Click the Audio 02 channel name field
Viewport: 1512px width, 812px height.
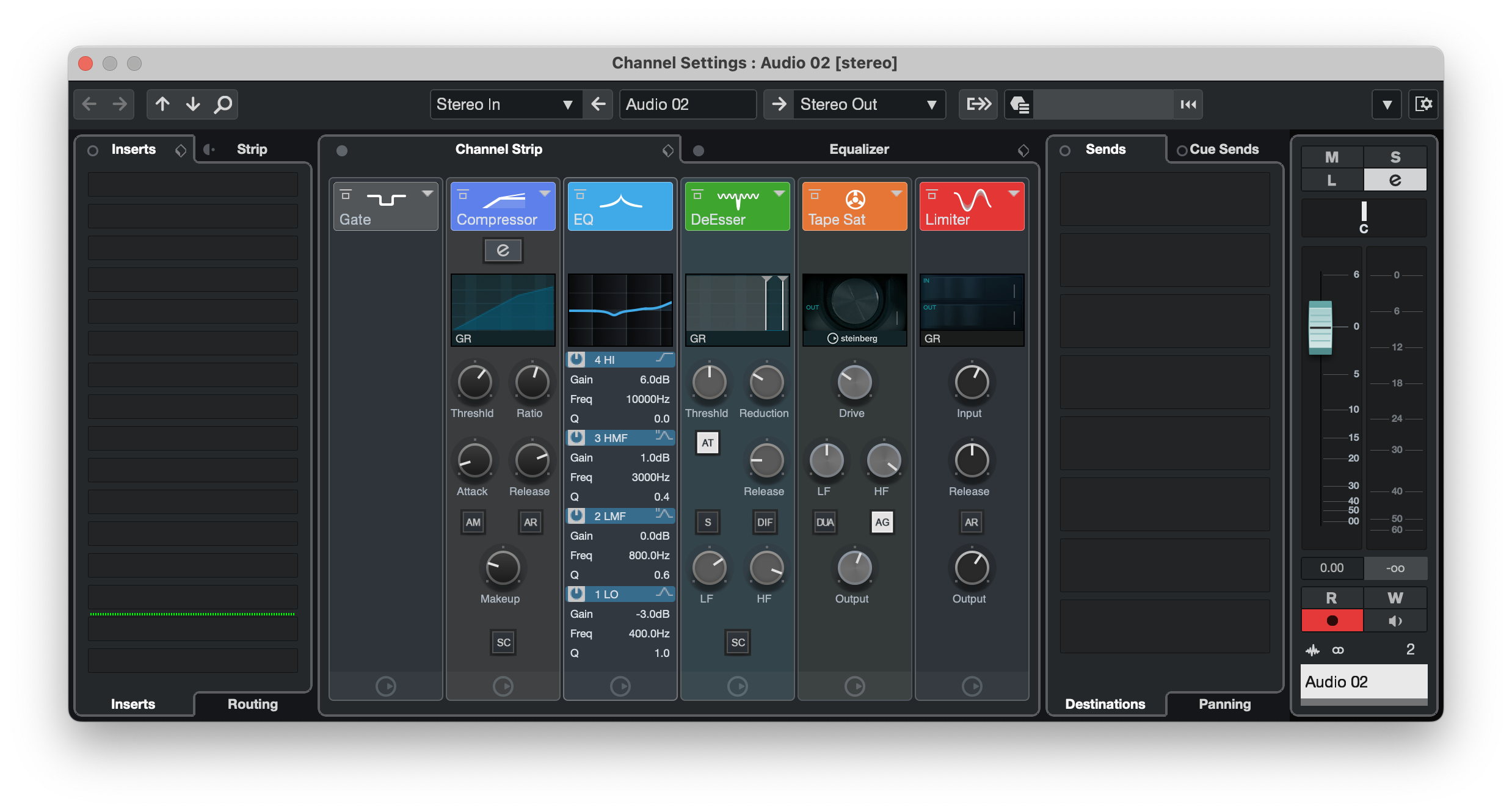(688, 104)
